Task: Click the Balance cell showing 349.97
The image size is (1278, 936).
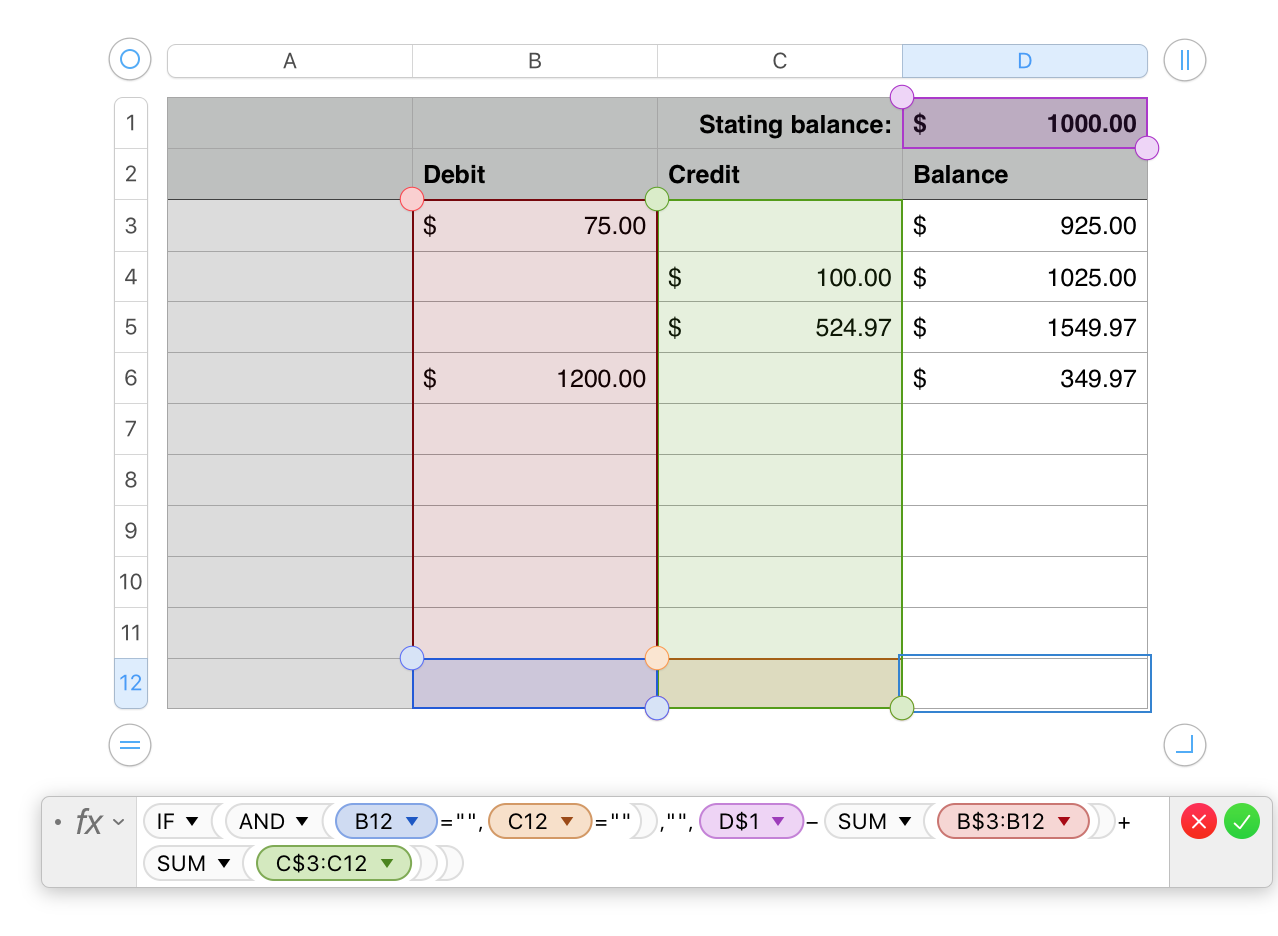Action: [x=1024, y=378]
